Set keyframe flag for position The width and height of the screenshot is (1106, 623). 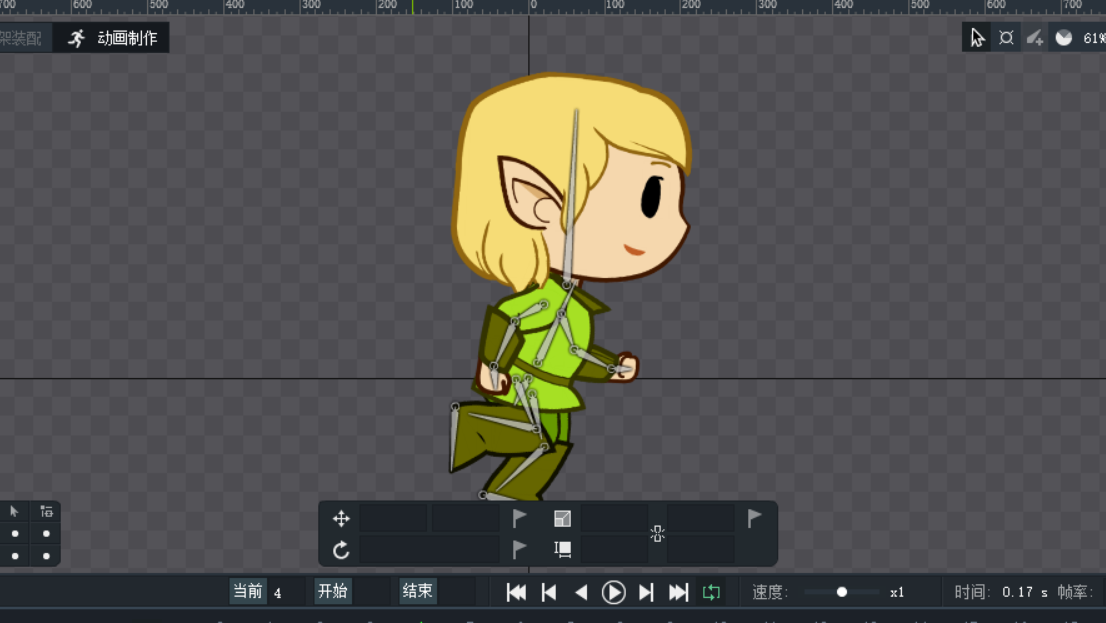tap(520, 518)
